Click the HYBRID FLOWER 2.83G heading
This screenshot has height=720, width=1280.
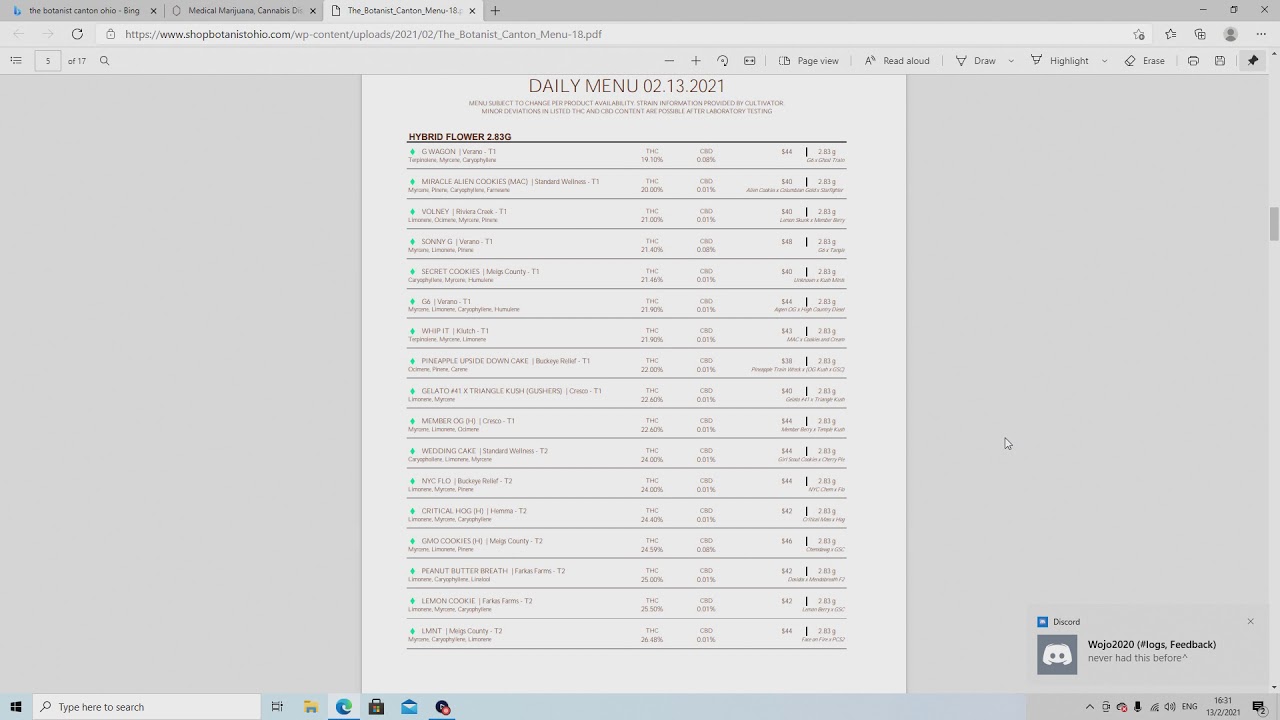pos(460,137)
